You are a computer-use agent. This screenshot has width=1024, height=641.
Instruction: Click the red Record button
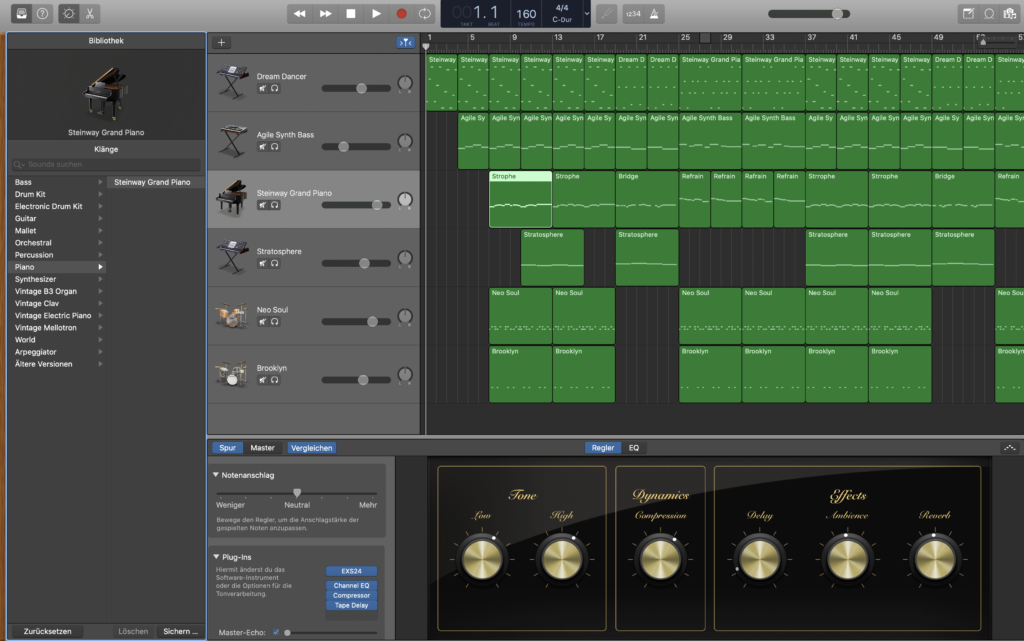[x=401, y=14]
